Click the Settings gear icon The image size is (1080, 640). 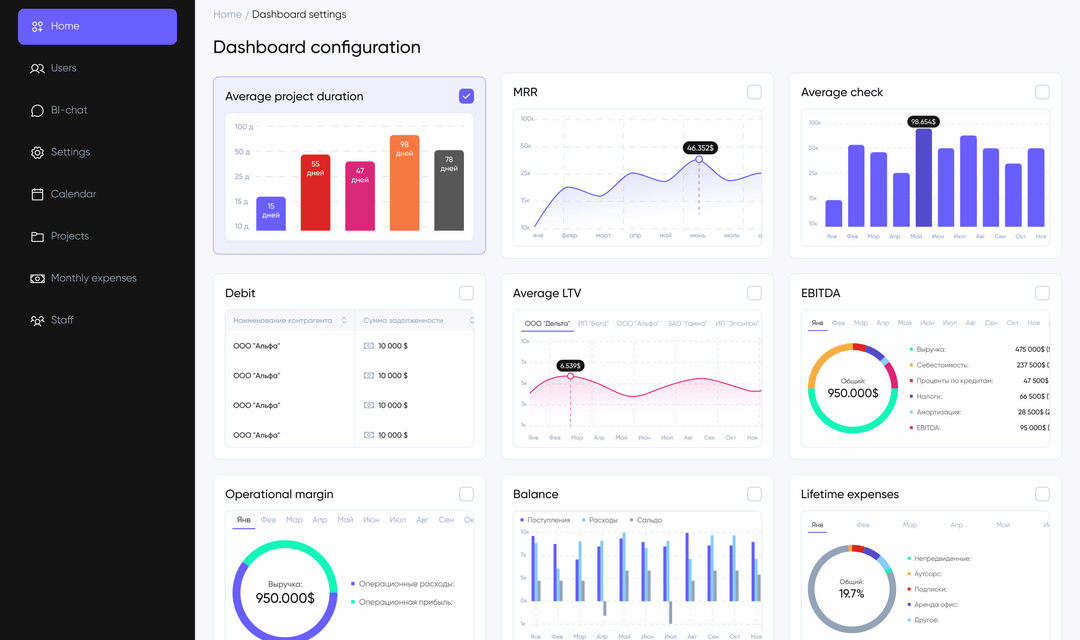[37, 153]
